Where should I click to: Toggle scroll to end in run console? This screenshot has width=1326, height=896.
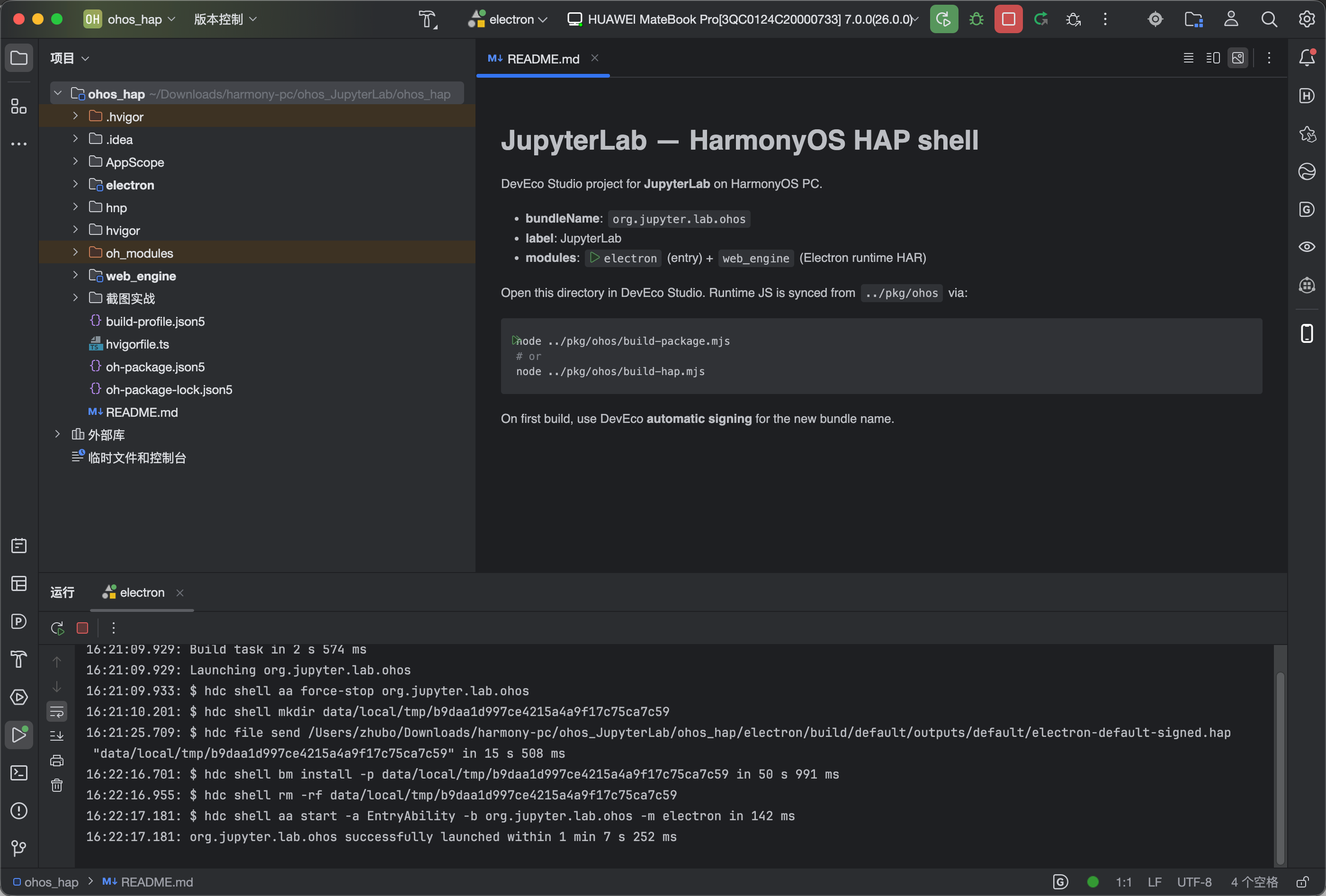point(57,735)
